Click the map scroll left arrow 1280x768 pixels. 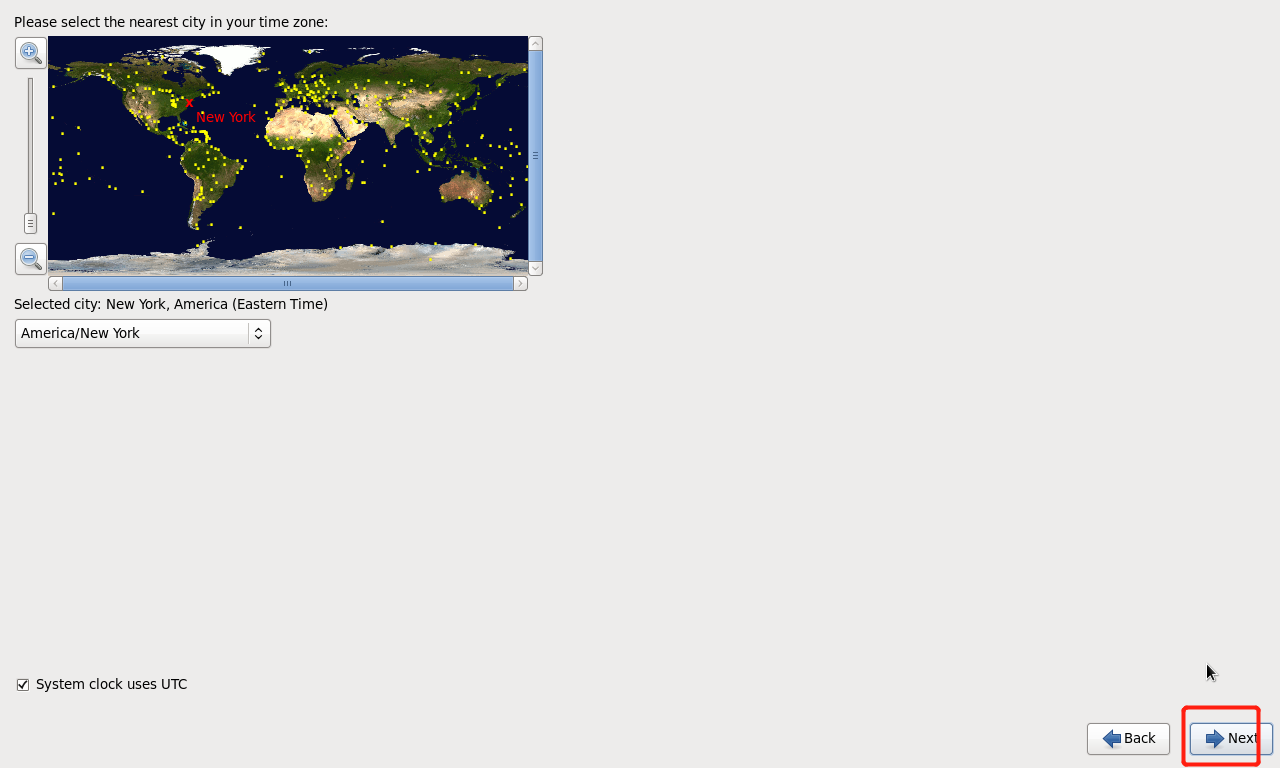point(55,284)
